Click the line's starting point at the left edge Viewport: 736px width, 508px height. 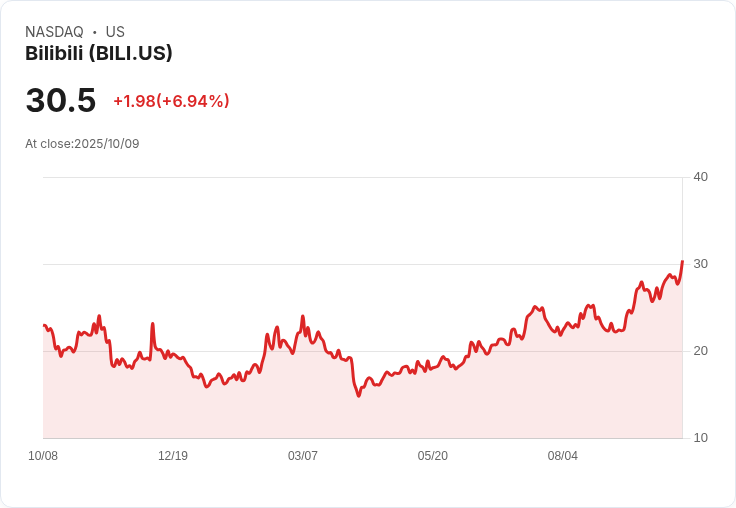point(44,325)
